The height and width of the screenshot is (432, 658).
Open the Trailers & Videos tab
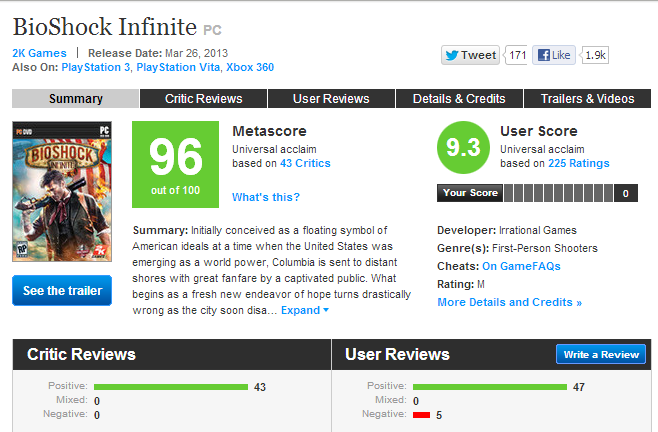click(588, 99)
